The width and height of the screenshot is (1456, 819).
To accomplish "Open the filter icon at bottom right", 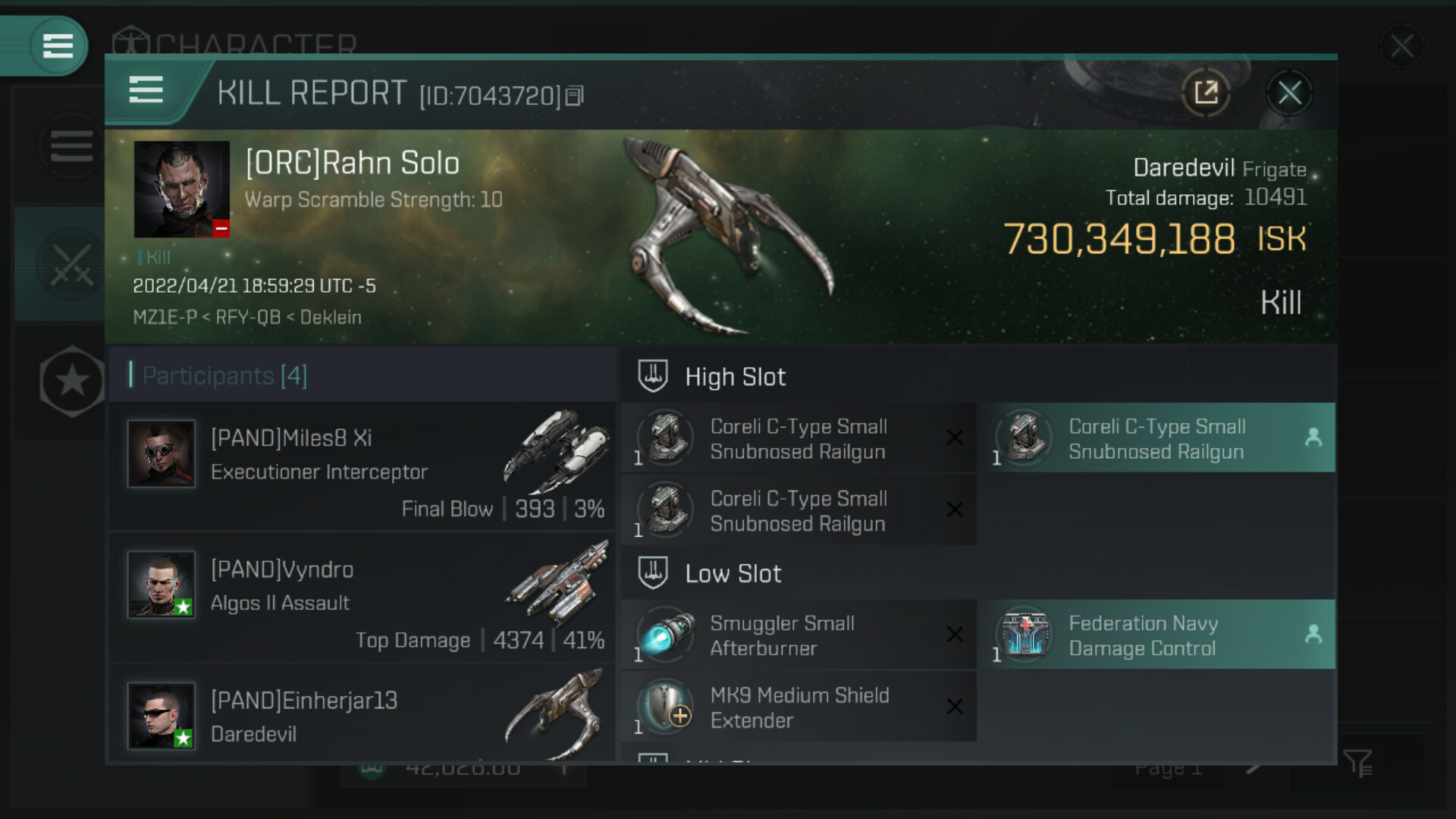I will point(1357,763).
